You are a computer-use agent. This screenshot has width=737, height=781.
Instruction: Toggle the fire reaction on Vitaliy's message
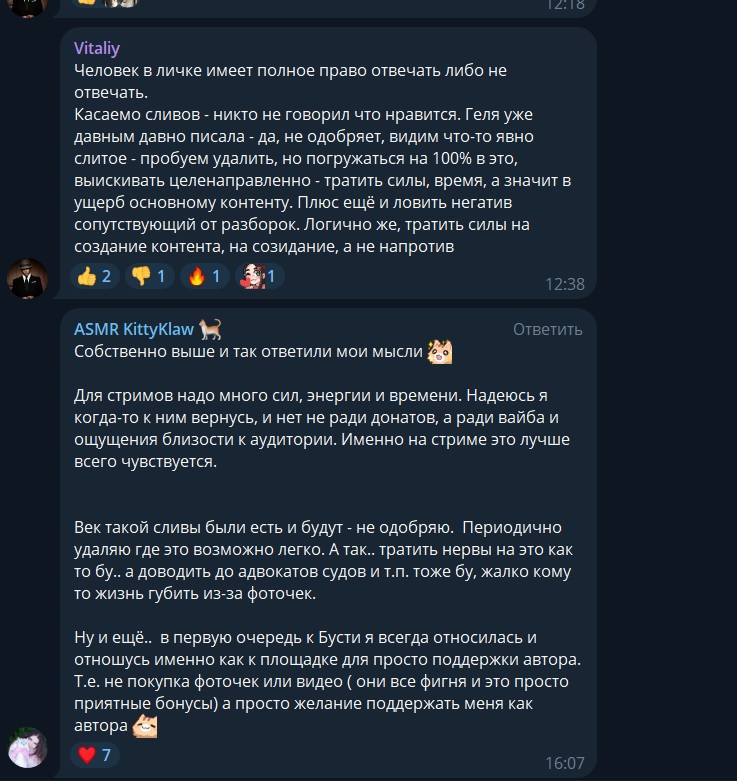coord(204,276)
